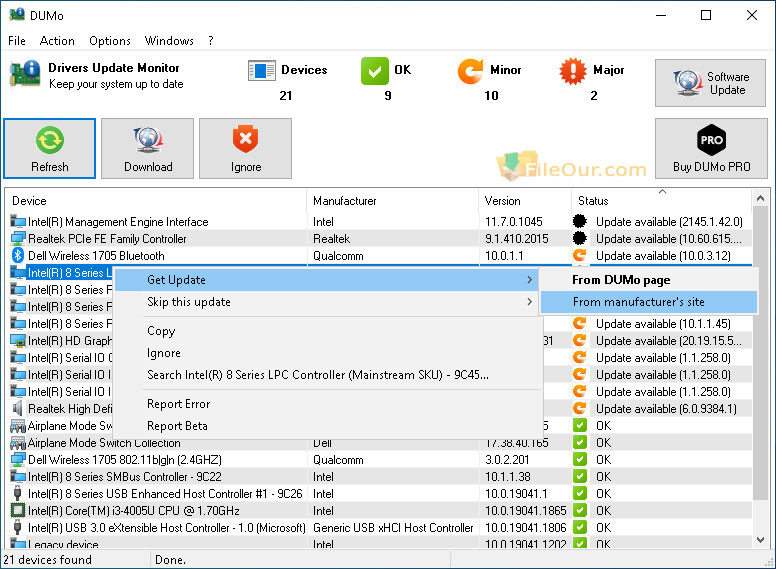Sort by Manufacturer column header
Viewport: 776px width, 569px height.
click(x=393, y=201)
